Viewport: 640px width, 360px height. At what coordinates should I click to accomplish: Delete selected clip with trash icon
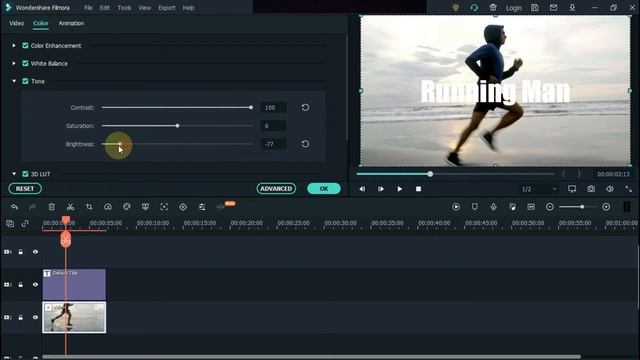[51, 207]
